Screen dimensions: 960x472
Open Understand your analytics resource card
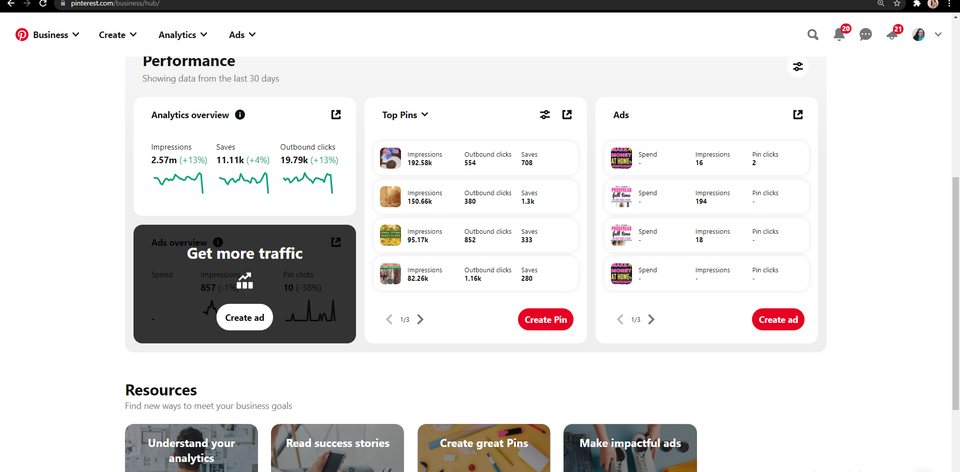(191, 448)
